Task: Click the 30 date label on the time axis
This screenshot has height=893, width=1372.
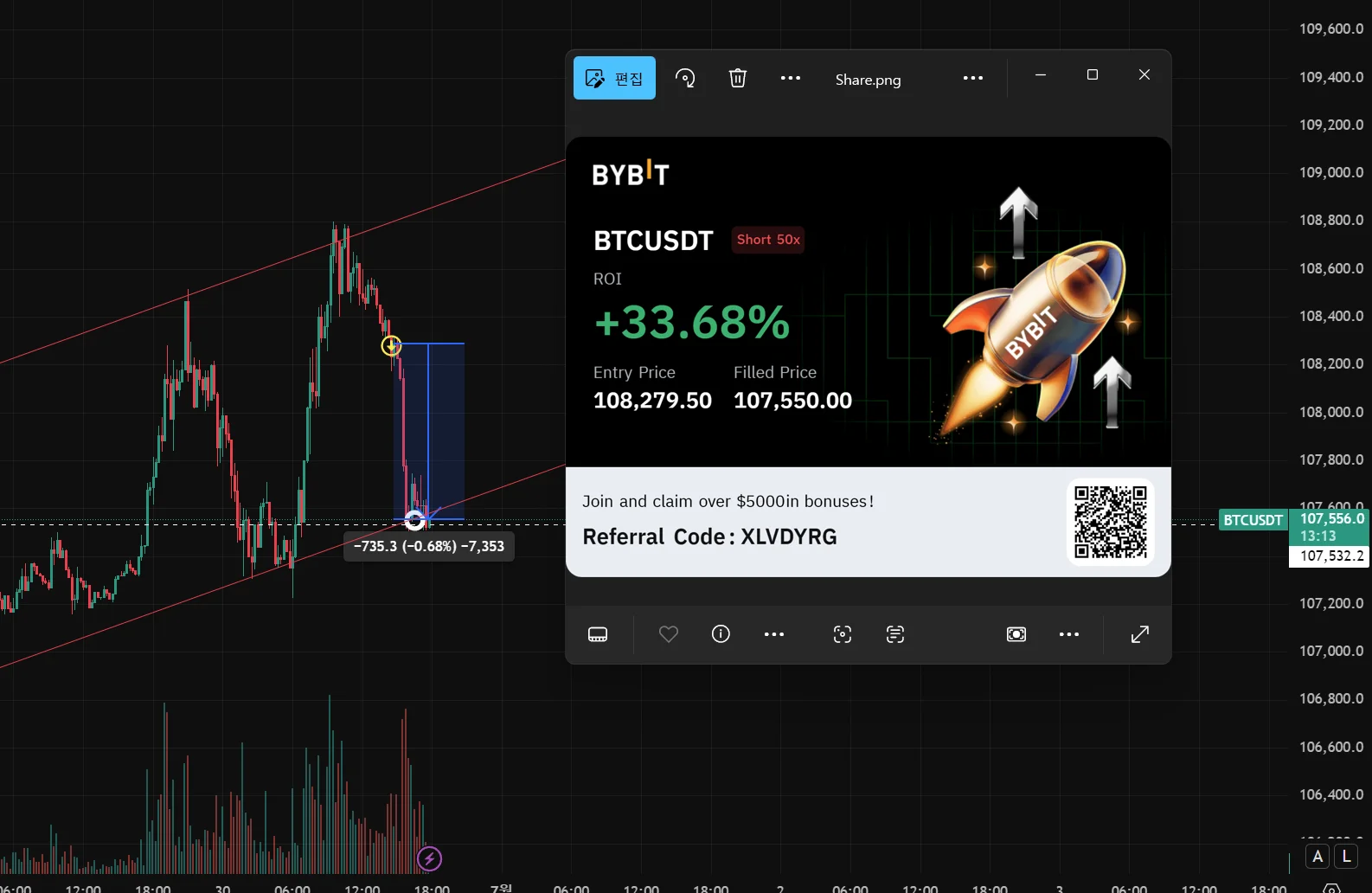Action: click(x=222, y=888)
